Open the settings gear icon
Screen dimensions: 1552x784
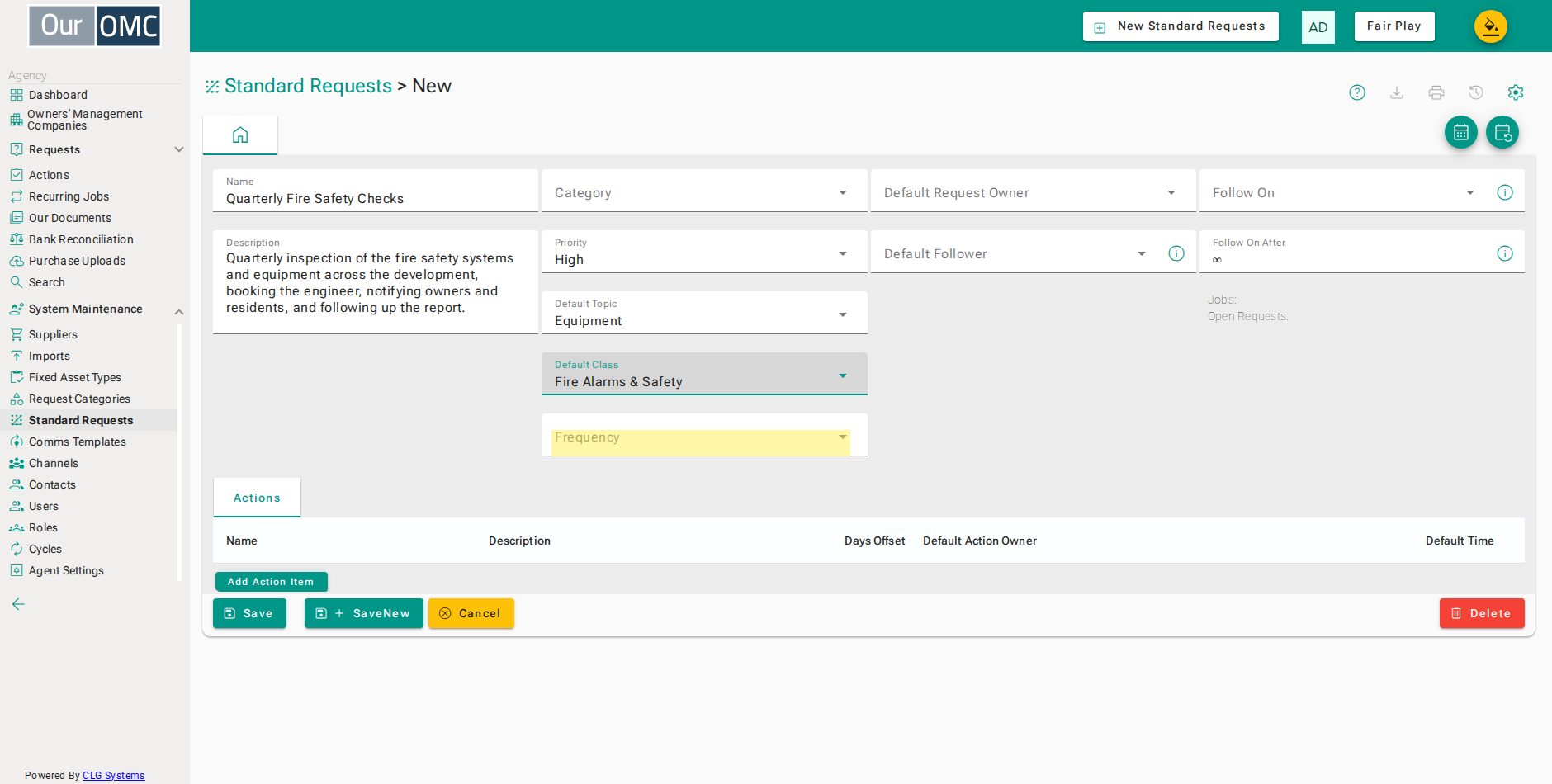[1516, 92]
